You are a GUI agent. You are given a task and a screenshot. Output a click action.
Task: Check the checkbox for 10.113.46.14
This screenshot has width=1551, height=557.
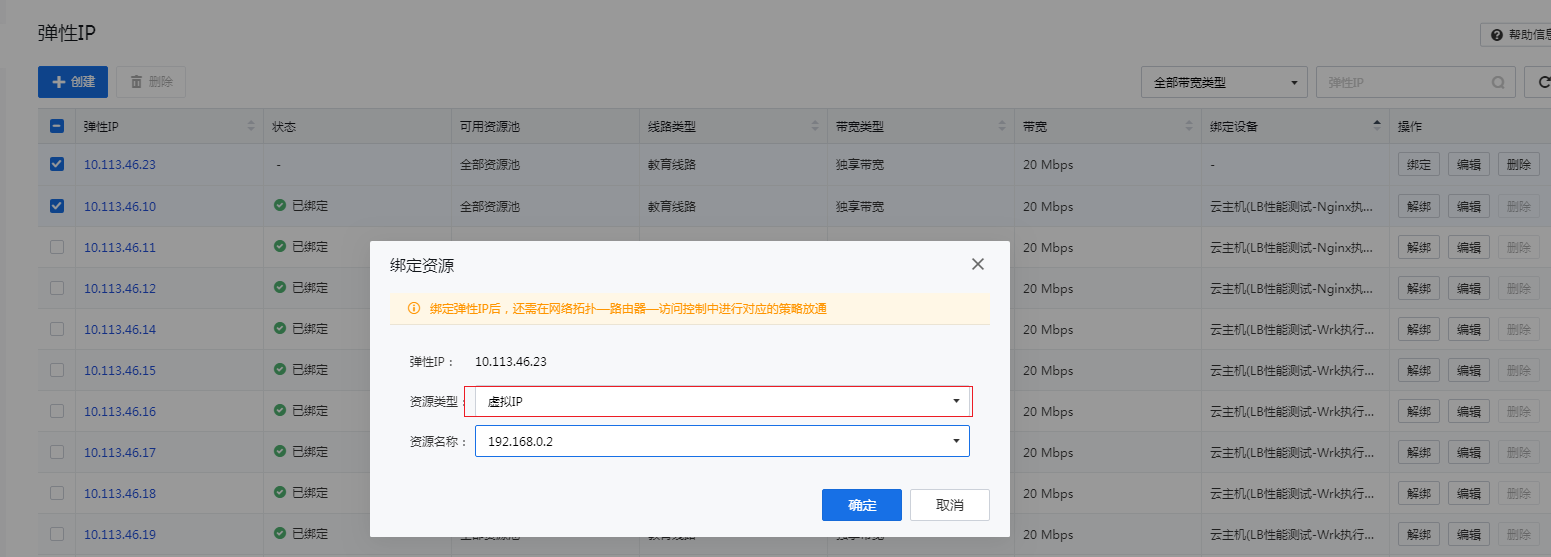[57, 328]
